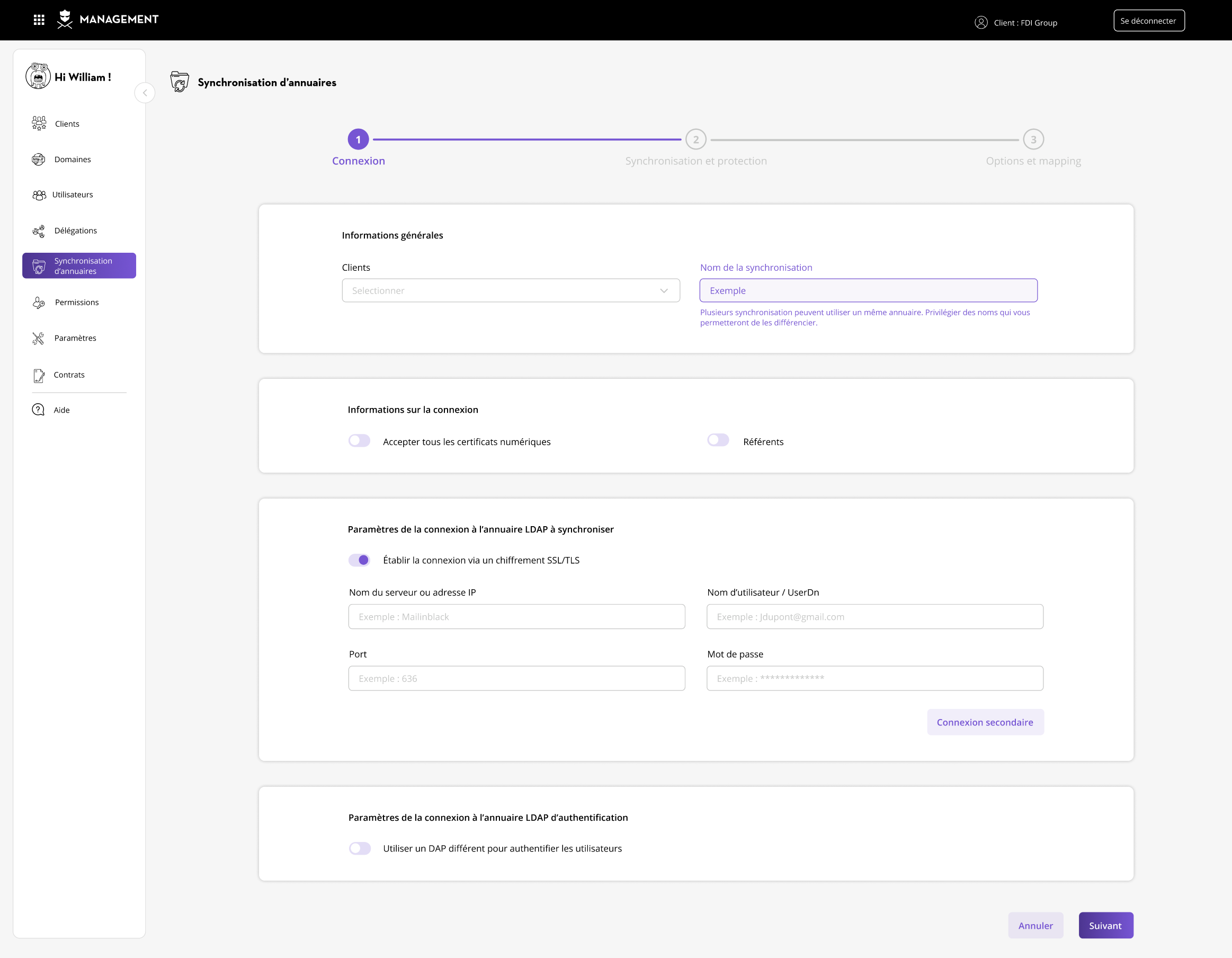Image resolution: width=1232 pixels, height=958 pixels.
Task: Collapse the sidebar with chevron arrow
Action: [145, 93]
